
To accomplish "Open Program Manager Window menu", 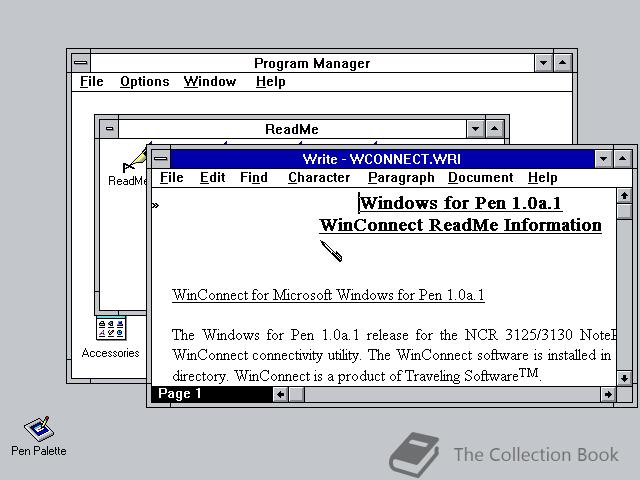I will coord(210,82).
